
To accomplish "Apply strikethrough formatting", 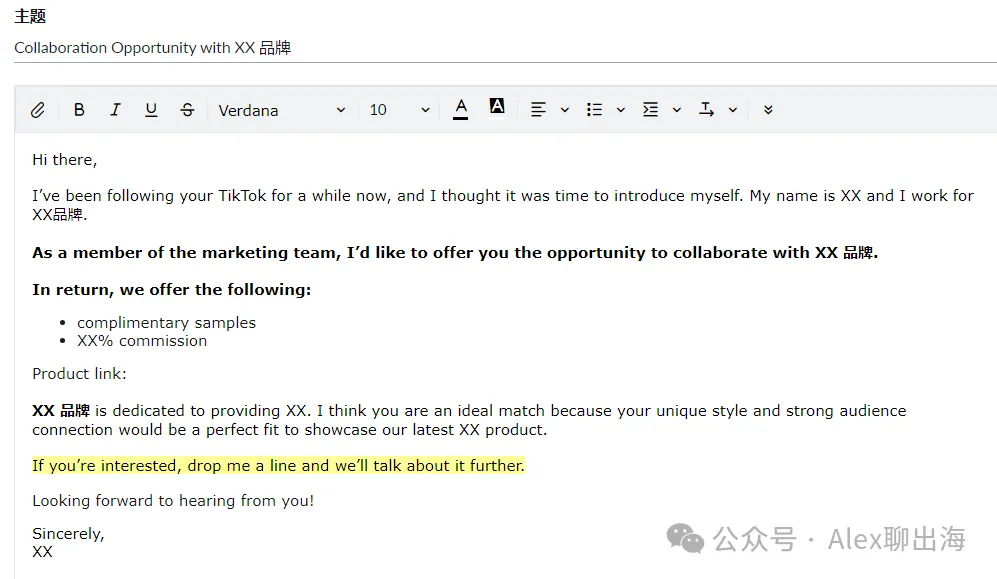I will click(187, 110).
